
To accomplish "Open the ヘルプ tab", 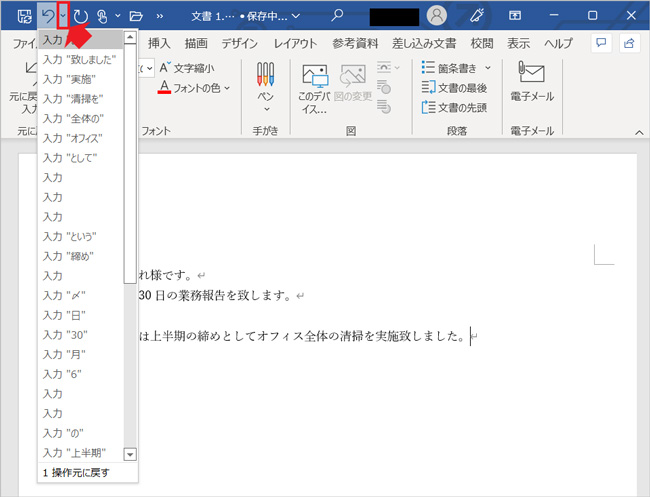I will [558, 43].
